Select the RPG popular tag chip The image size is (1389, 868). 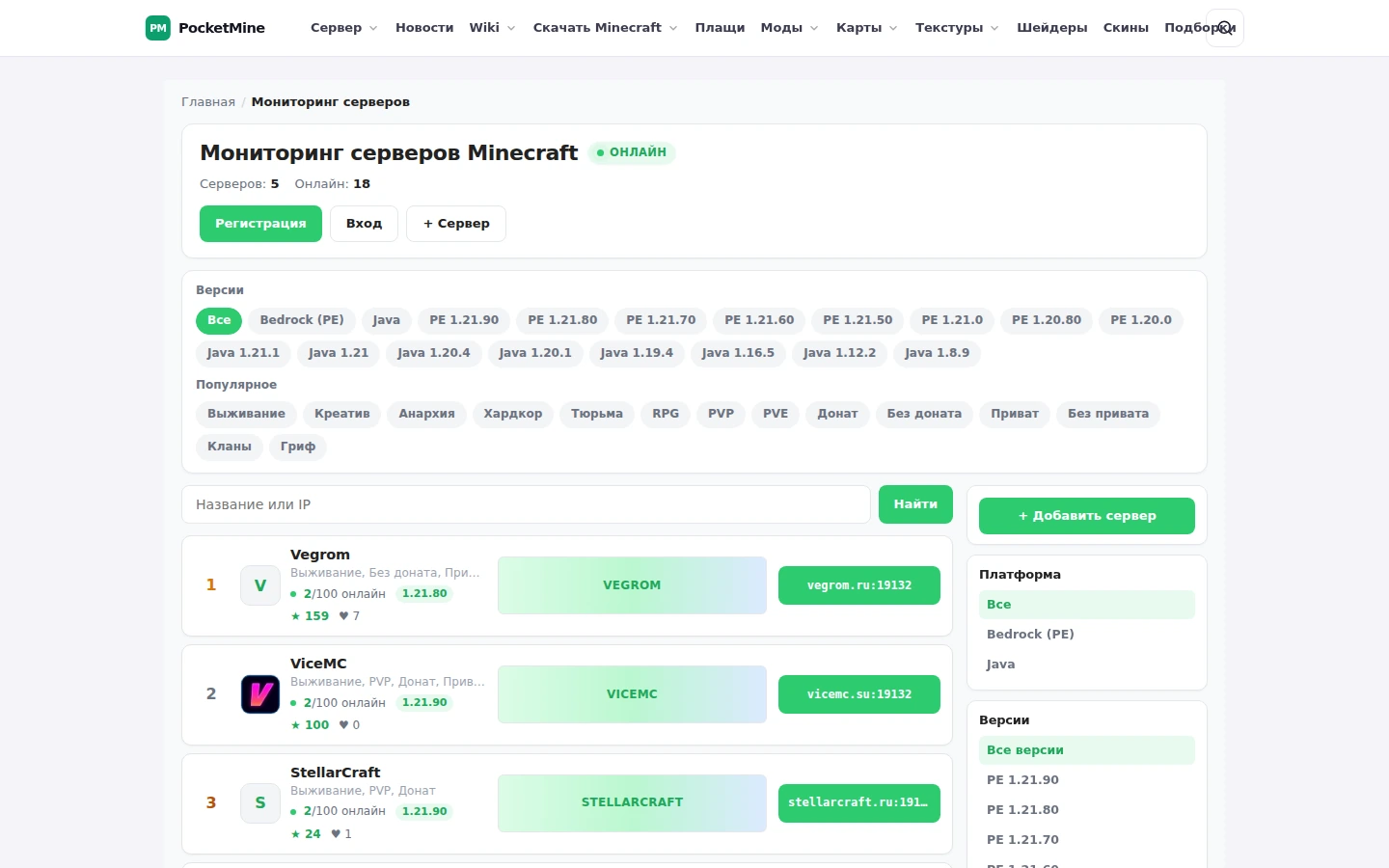coord(666,414)
